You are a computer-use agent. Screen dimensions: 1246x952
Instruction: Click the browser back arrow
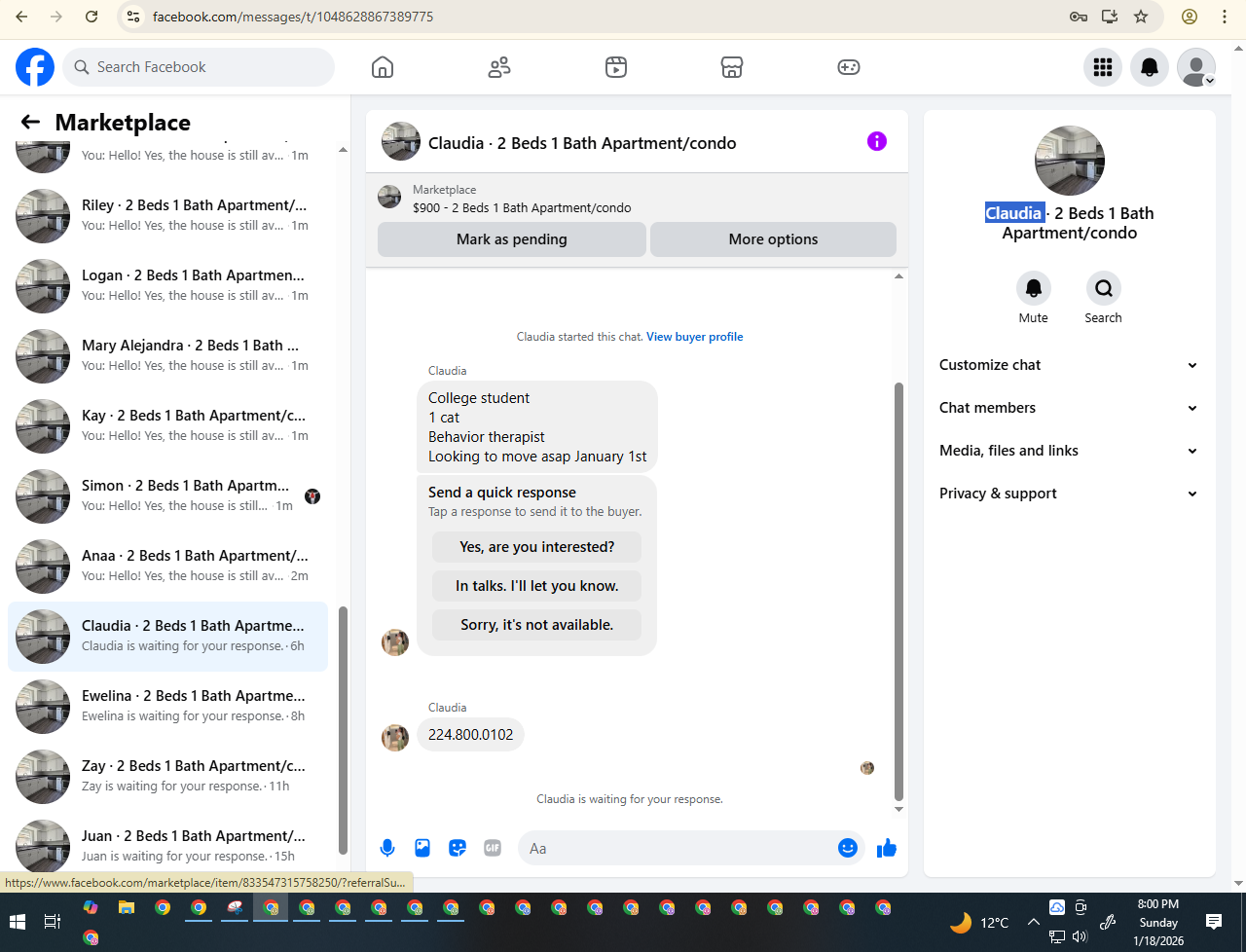pos(21,17)
